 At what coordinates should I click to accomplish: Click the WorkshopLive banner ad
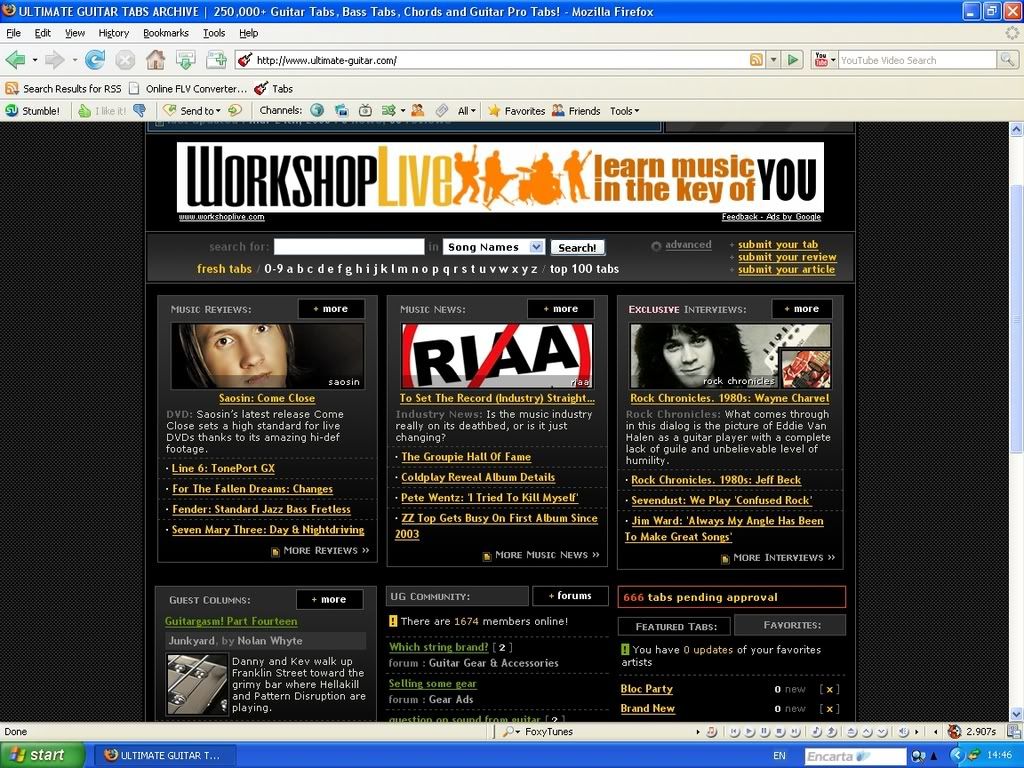tap(500, 177)
